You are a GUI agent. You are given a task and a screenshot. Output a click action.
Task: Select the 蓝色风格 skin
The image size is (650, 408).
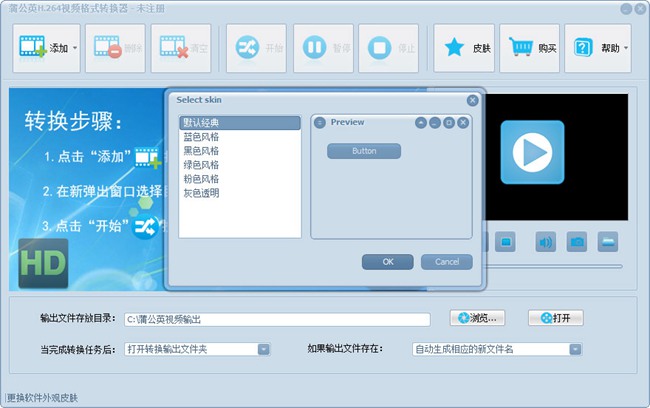tap(240, 137)
